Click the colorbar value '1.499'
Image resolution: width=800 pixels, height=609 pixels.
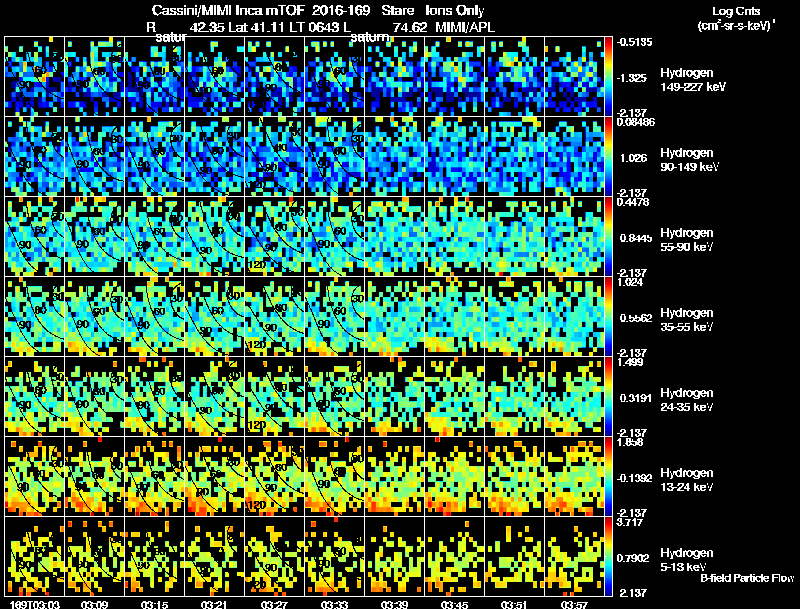click(x=630, y=362)
